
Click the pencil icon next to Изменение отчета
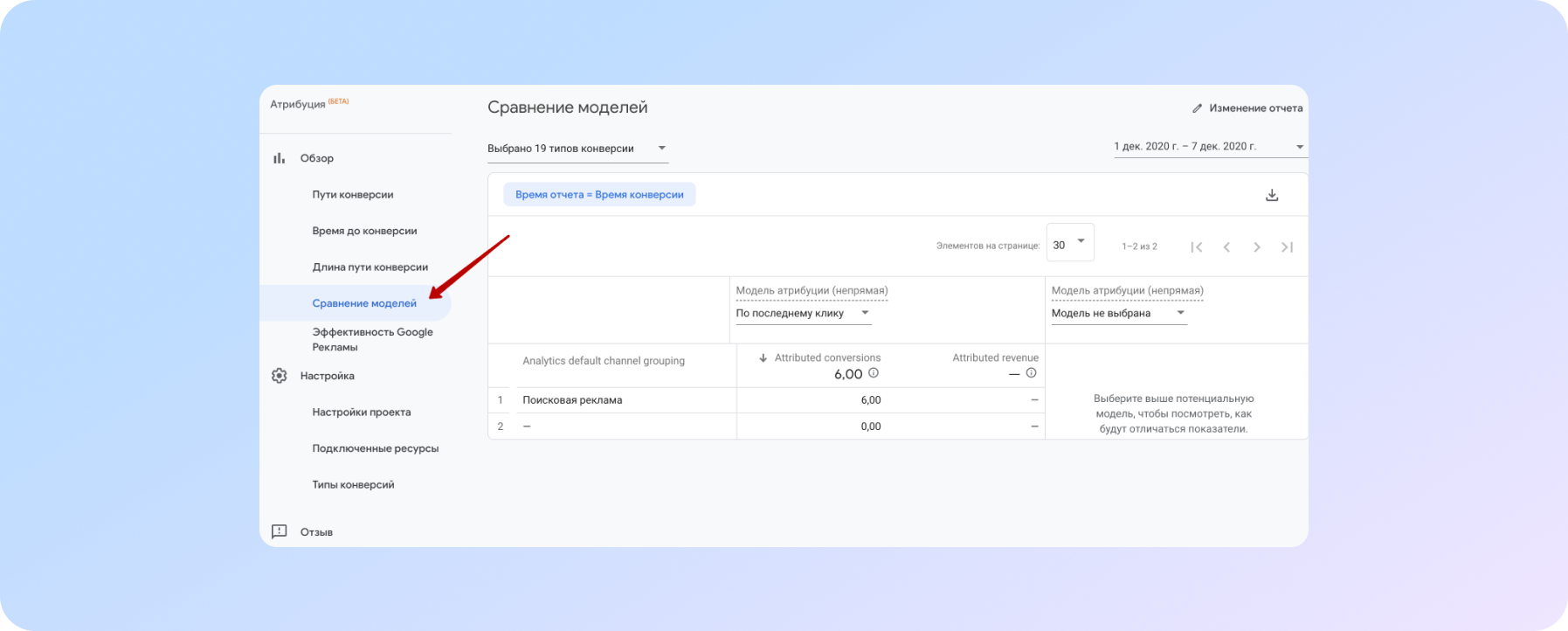click(1197, 108)
